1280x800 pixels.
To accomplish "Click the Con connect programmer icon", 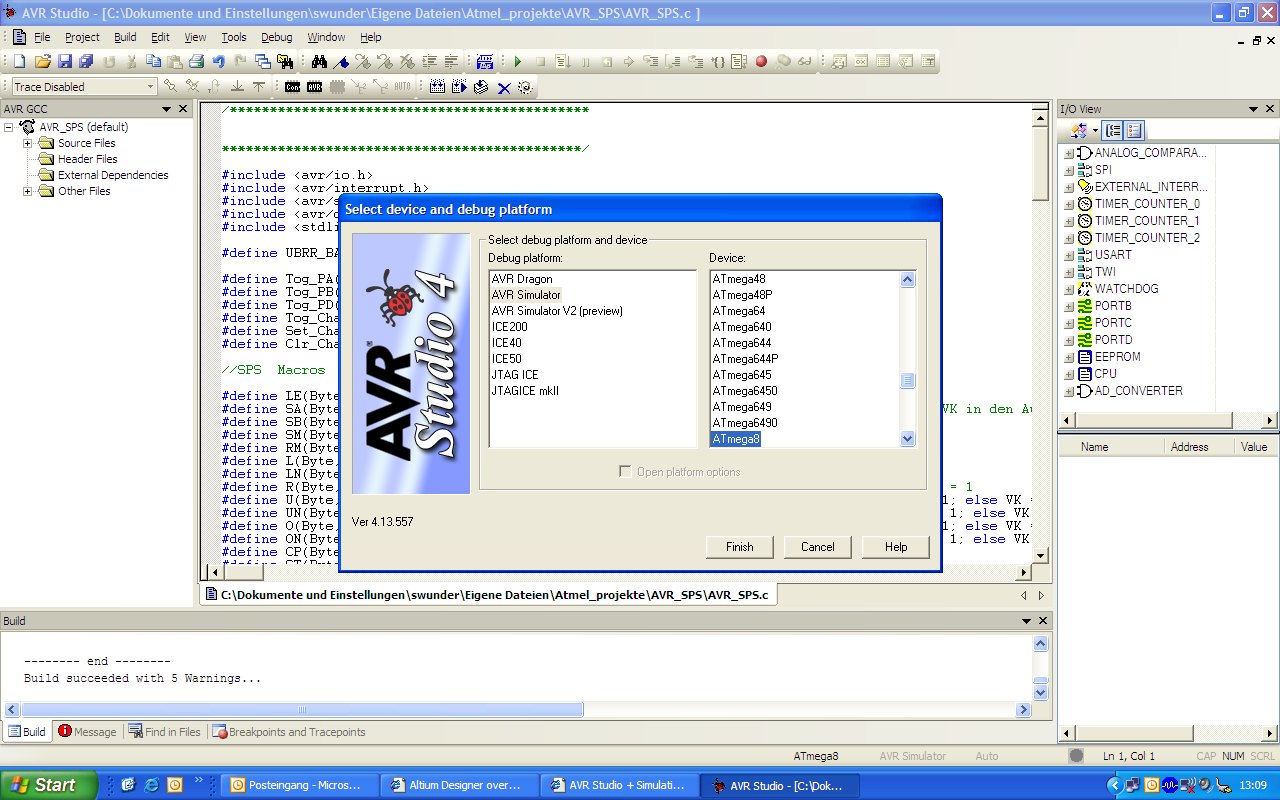I will (292, 87).
